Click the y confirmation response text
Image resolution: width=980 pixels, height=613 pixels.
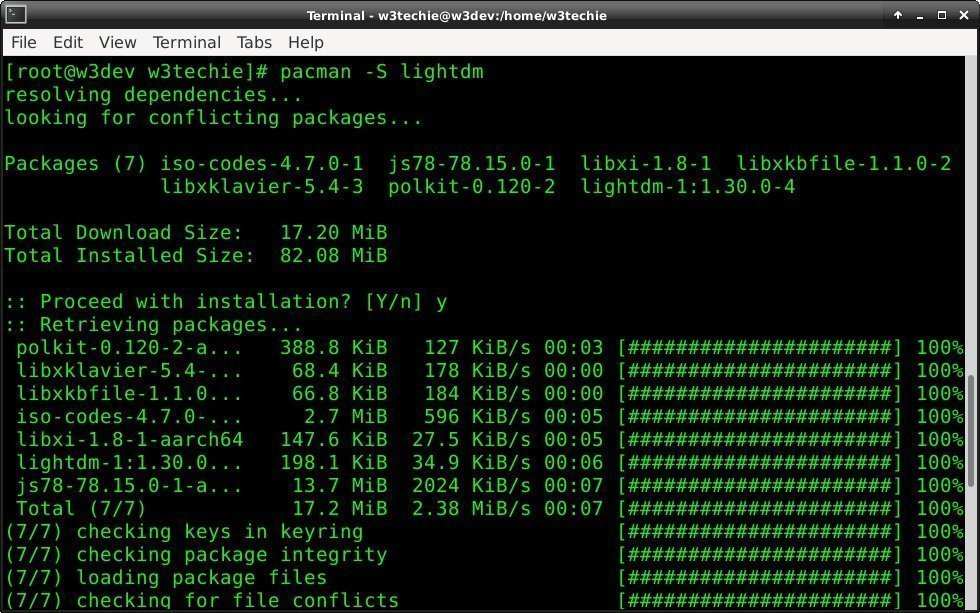(440, 301)
